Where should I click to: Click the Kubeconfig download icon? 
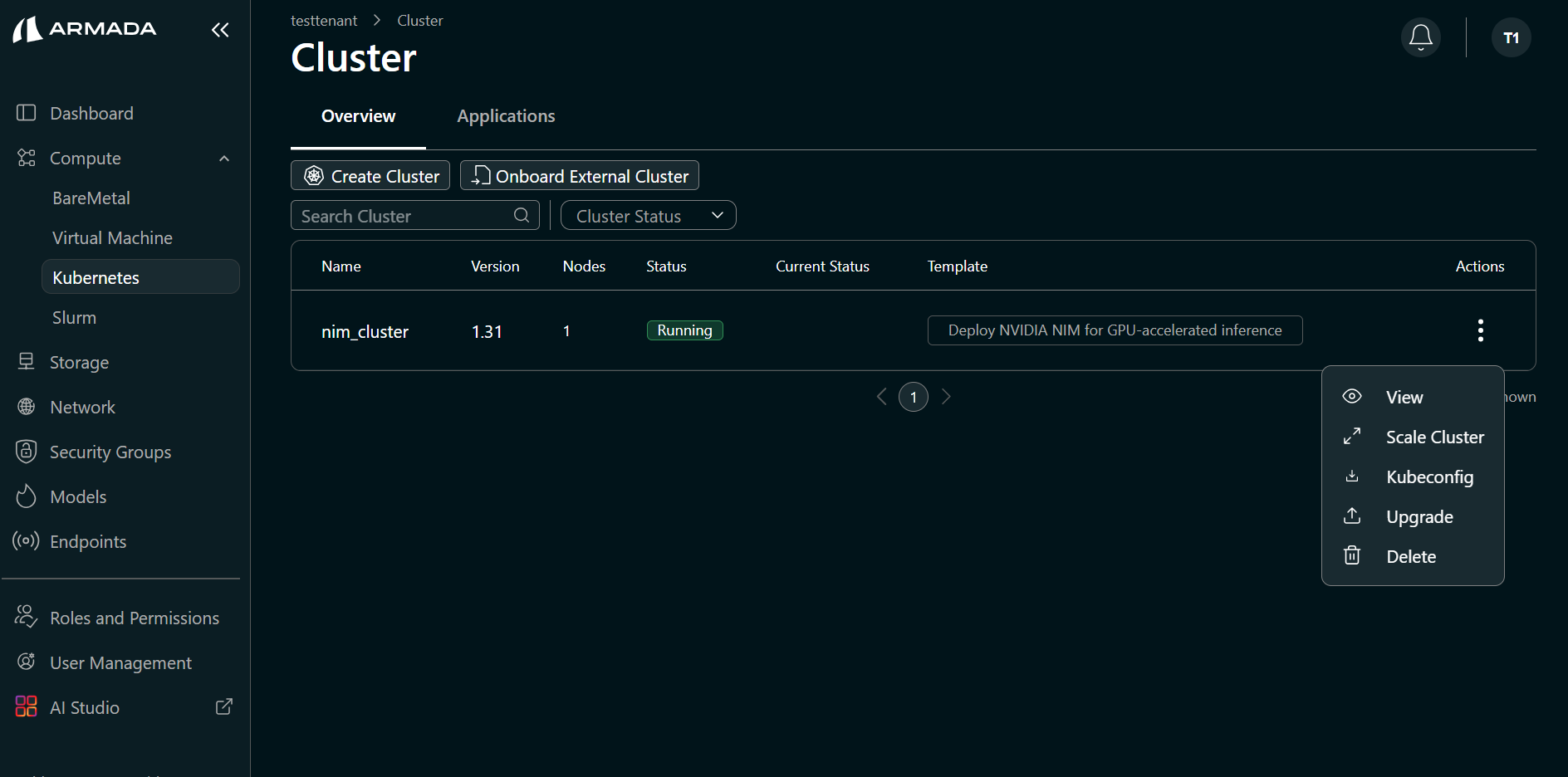(1351, 476)
